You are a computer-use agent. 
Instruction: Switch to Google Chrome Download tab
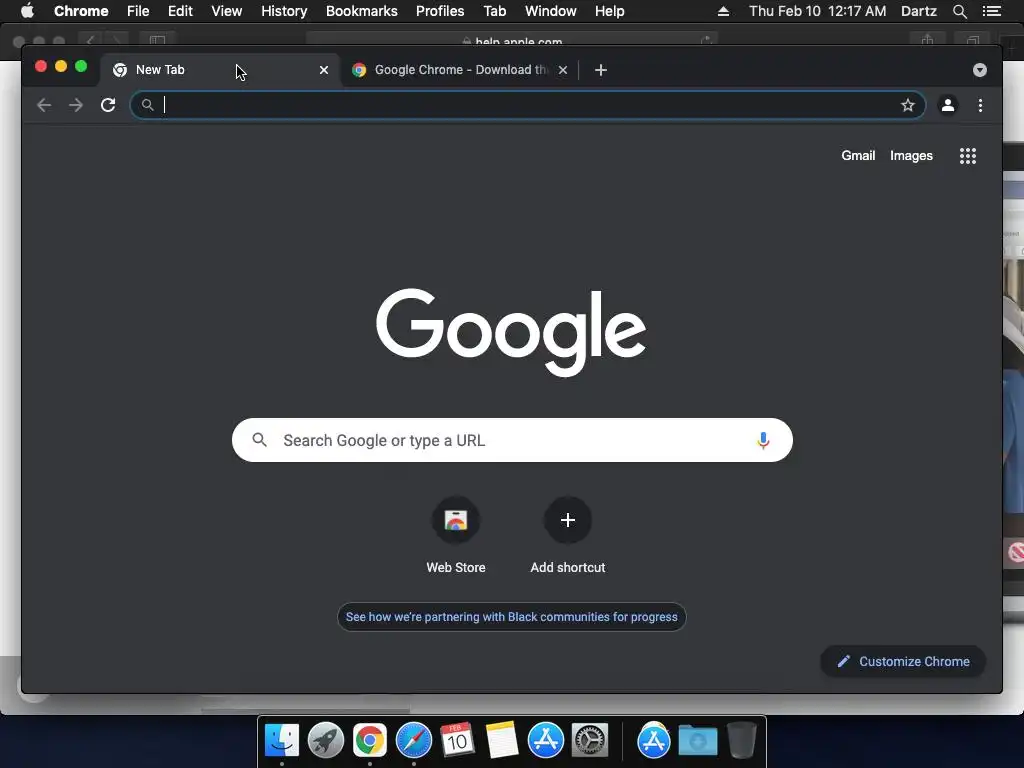click(x=460, y=70)
